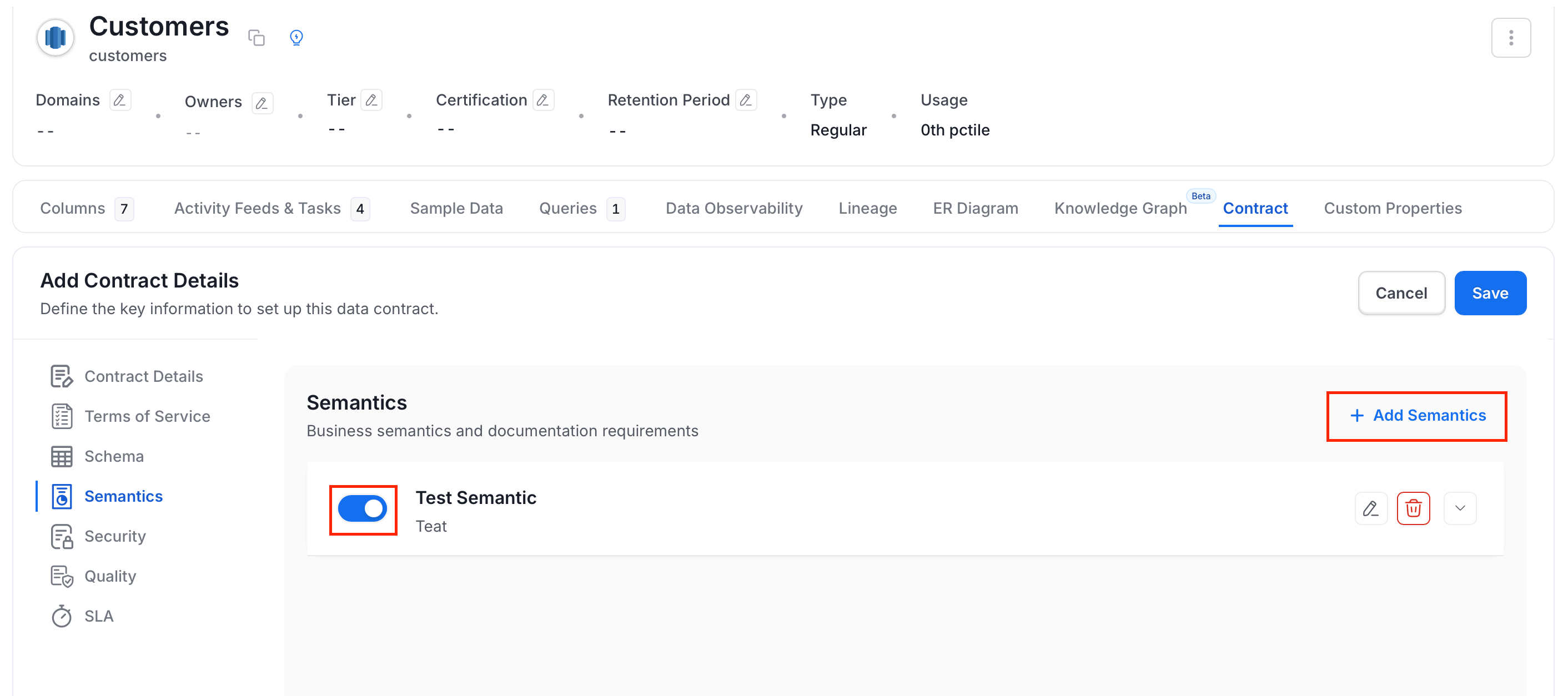Viewport: 1568px width, 696px height.
Task: Go to the Security step
Action: click(99, 536)
